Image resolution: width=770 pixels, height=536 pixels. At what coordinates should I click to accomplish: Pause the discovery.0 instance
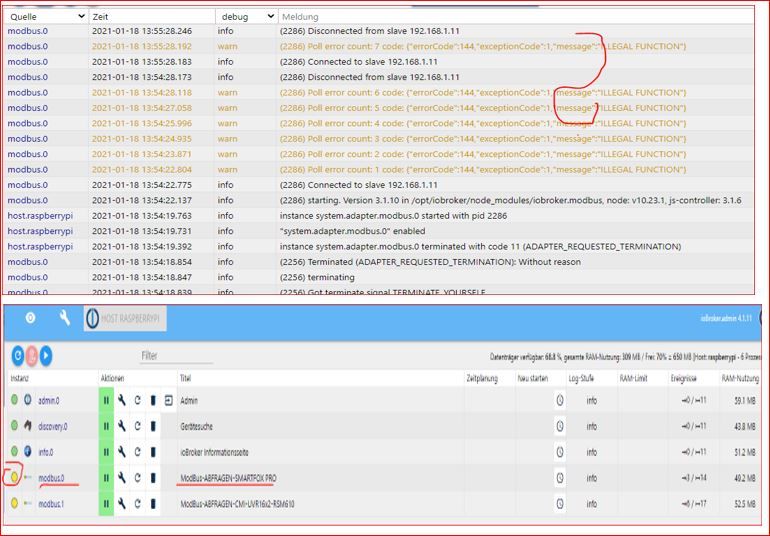coord(106,426)
